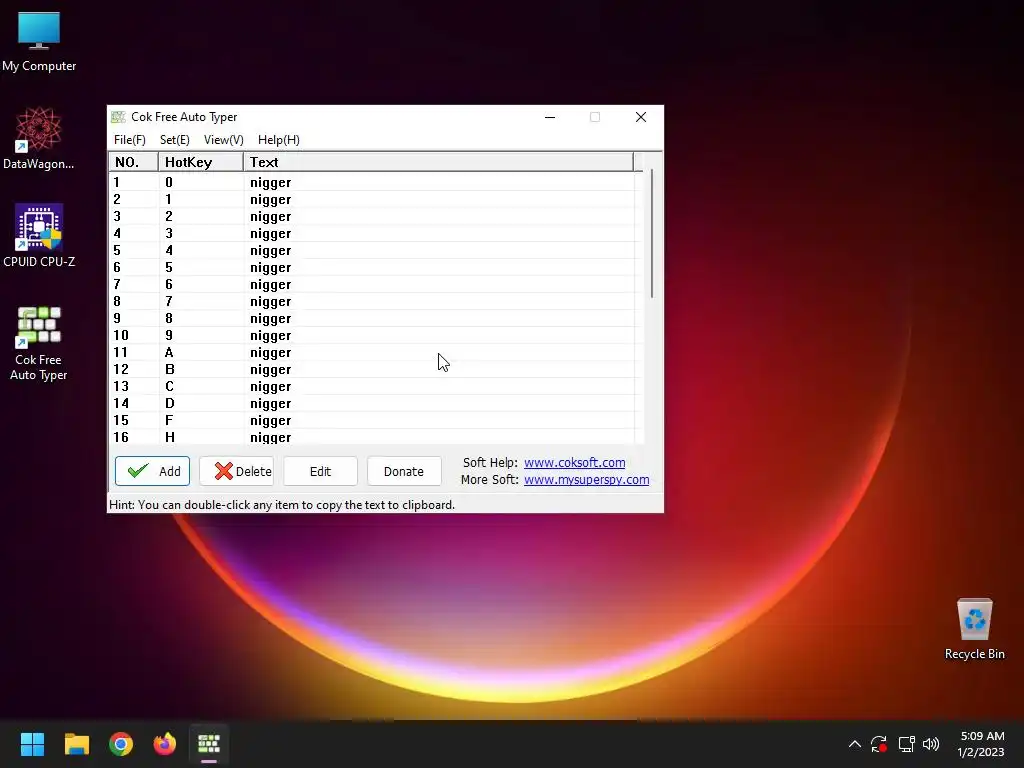Viewport: 1024px width, 768px height.
Task: Open the DataWagon desktop shortcut
Action: [x=39, y=138]
